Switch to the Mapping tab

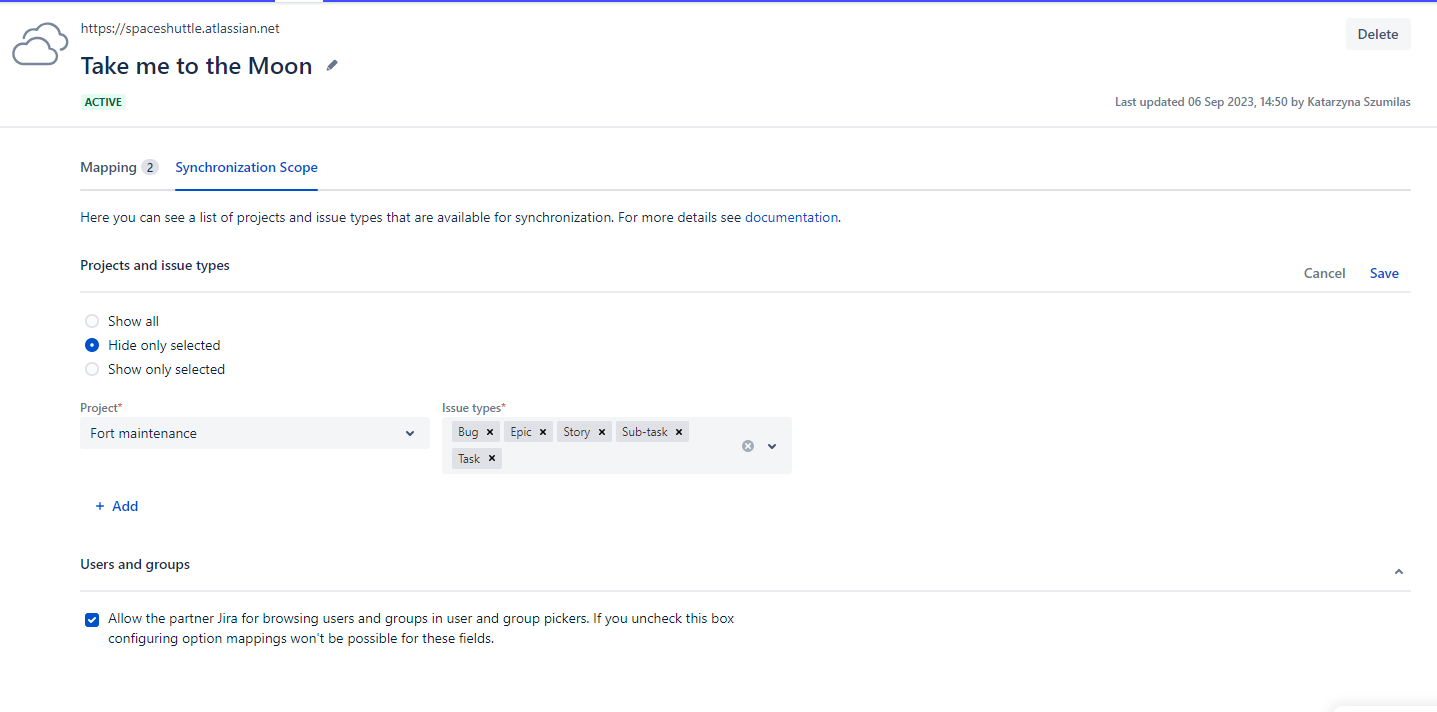coord(118,167)
